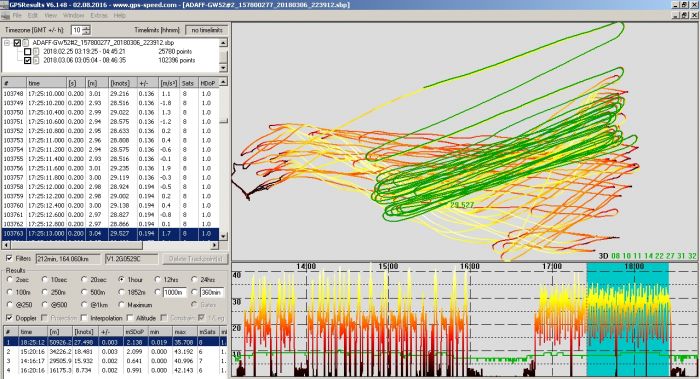700x379 pixels.
Task: Open the View menu
Action: coord(50,16)
